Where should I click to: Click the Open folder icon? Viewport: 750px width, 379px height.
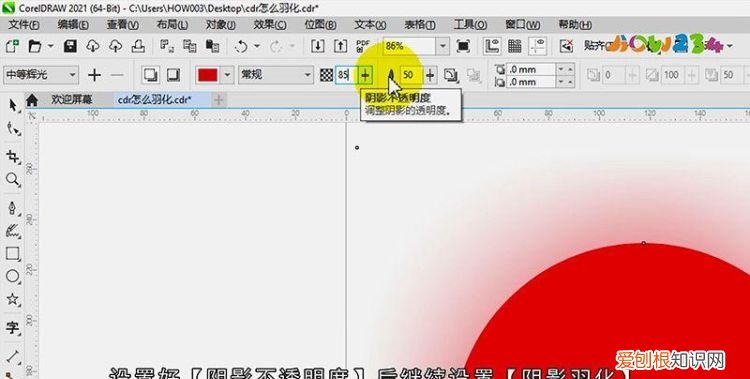pyautogui.click(x=34, y=46)
